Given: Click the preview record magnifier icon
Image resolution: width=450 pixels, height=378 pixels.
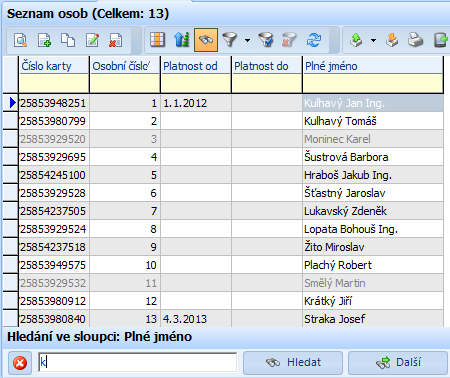Looking at the screenshot, I should (x=20, y=40).
